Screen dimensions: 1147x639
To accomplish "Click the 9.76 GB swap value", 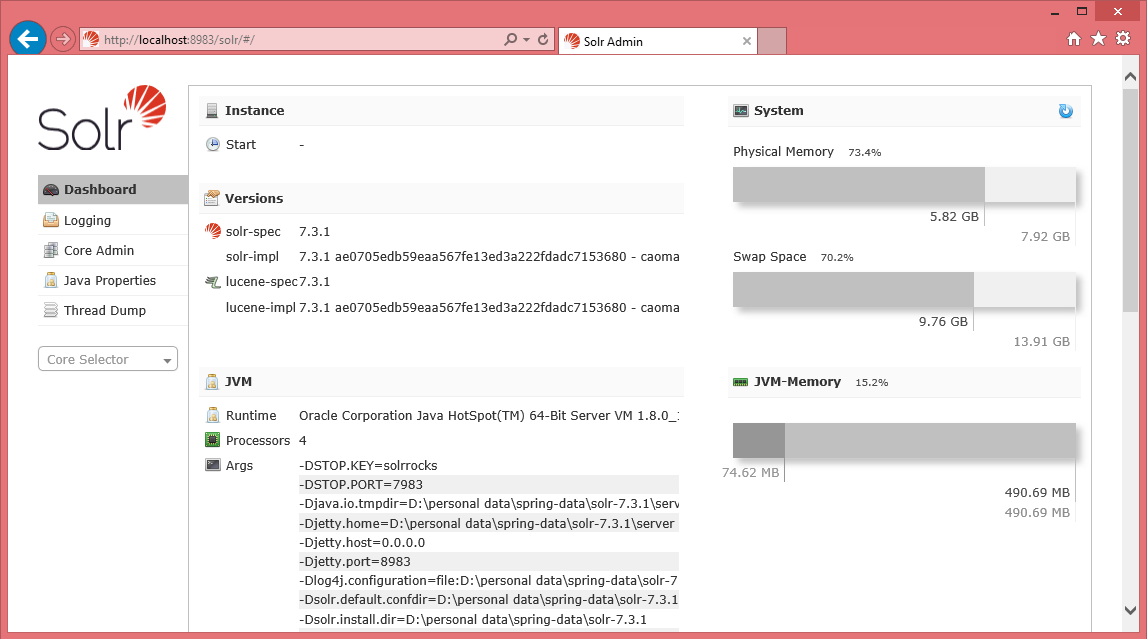I will pos(943,322).
